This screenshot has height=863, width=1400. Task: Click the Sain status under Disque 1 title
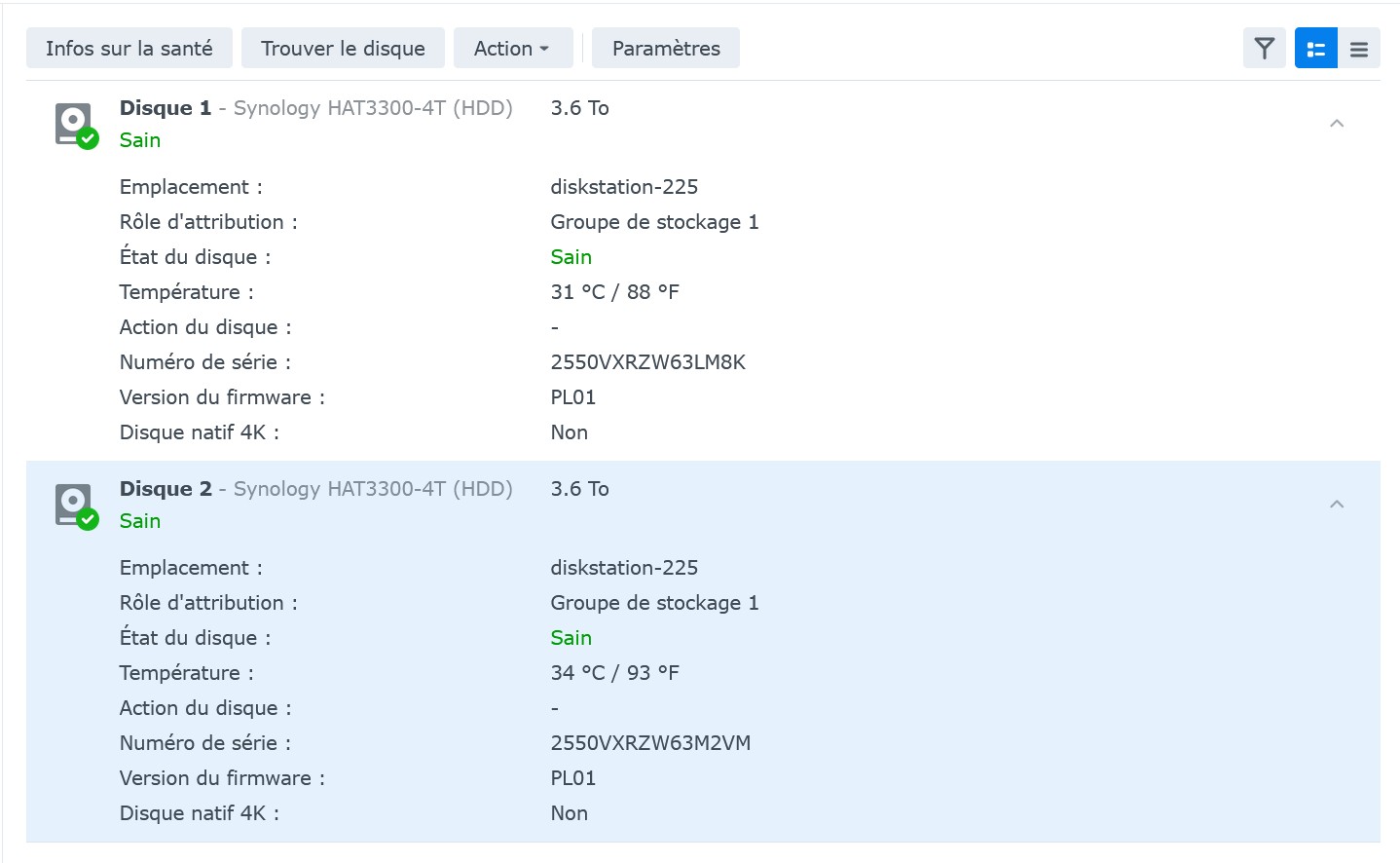click(x=140, y=140)
